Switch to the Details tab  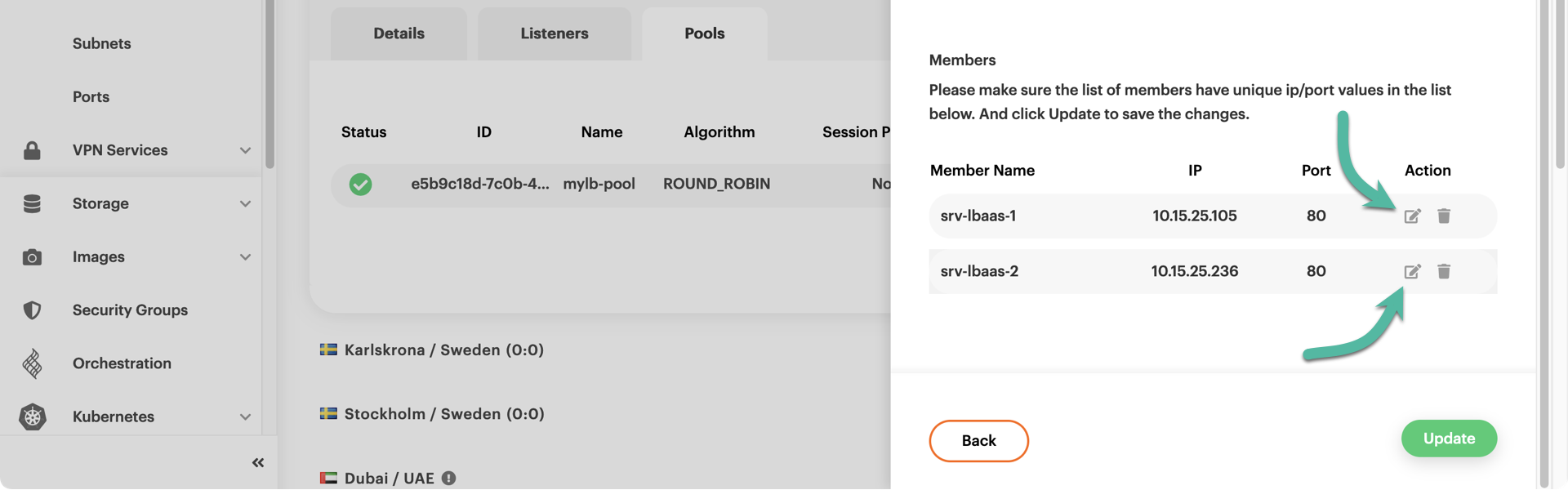pyautogui.click(x=399, y=33)
